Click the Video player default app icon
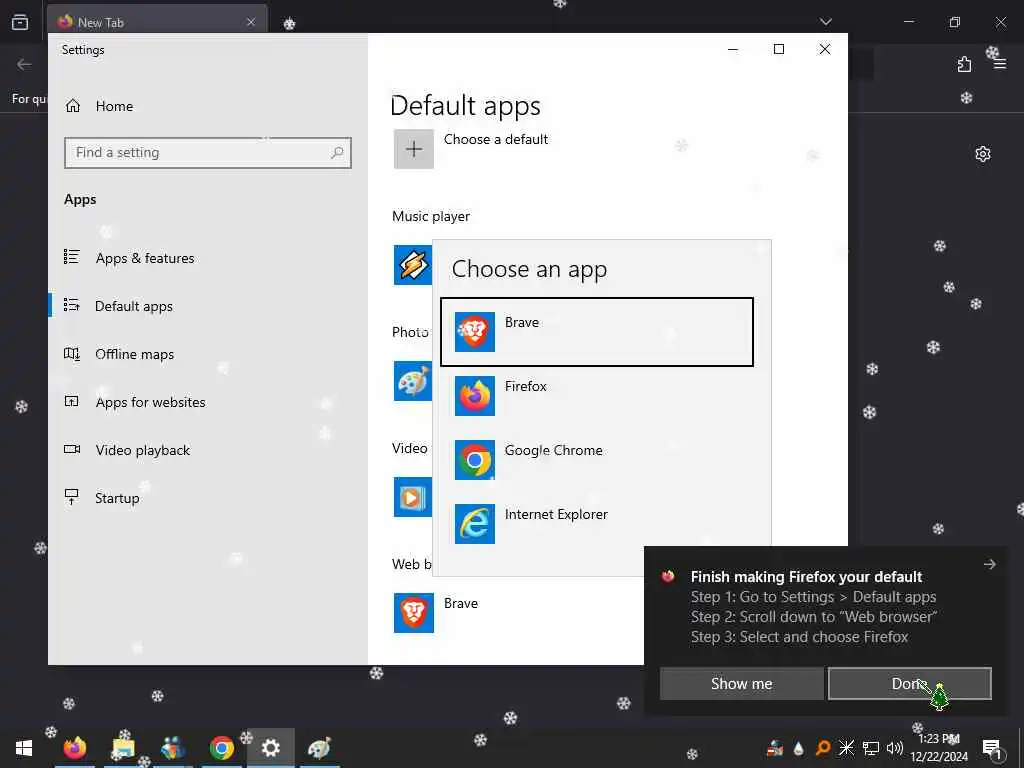The width and height of the screenshot is (1024, 768). pyautogui.click(x=413, y=497)
